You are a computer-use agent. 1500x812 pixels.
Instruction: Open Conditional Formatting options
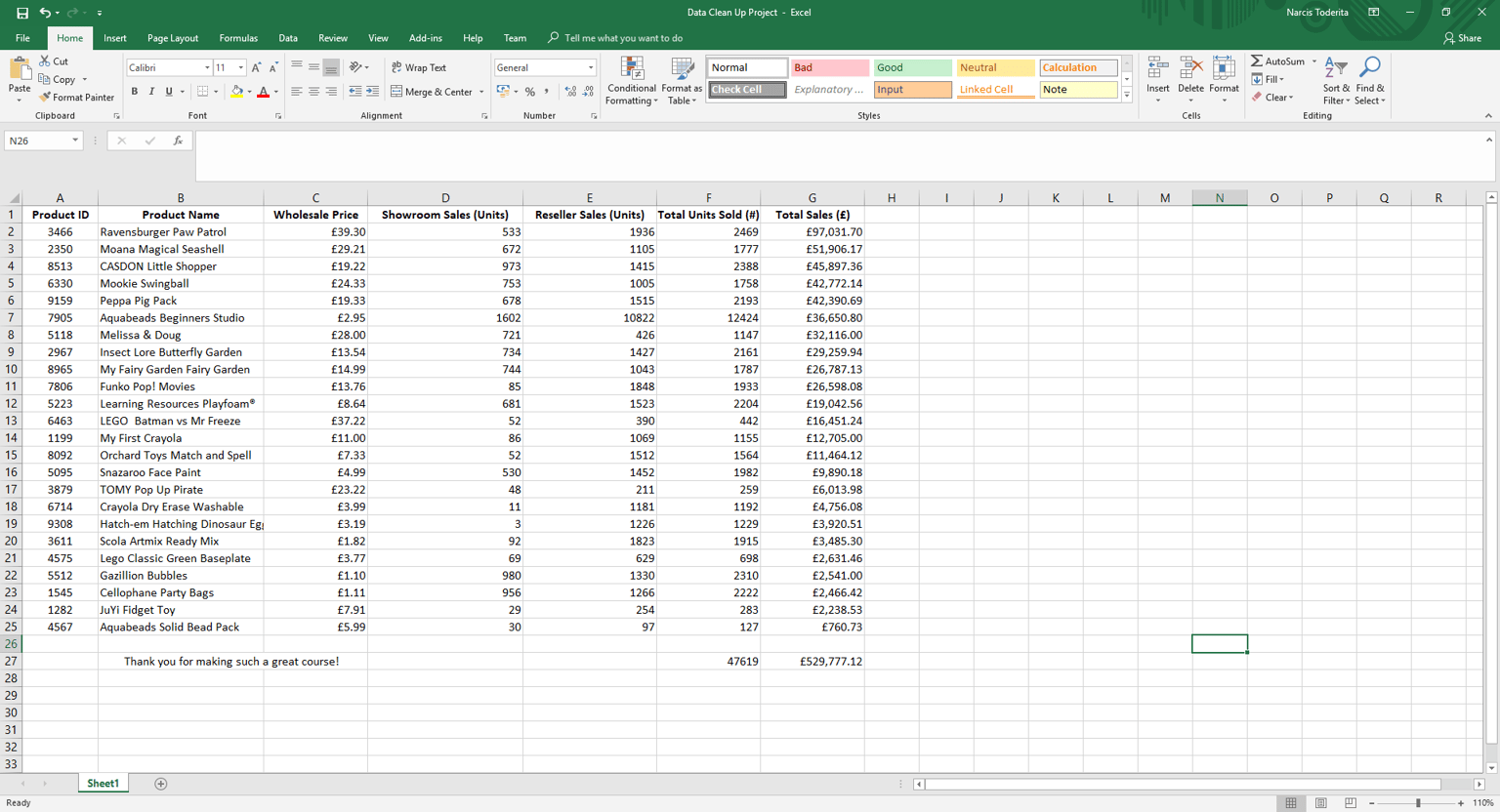click(x=631, y=81)
